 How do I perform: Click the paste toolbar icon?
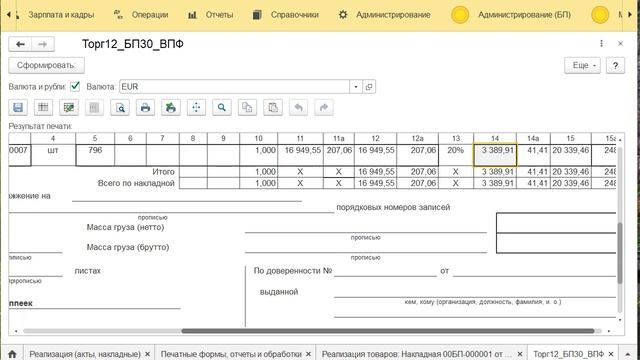273,108
